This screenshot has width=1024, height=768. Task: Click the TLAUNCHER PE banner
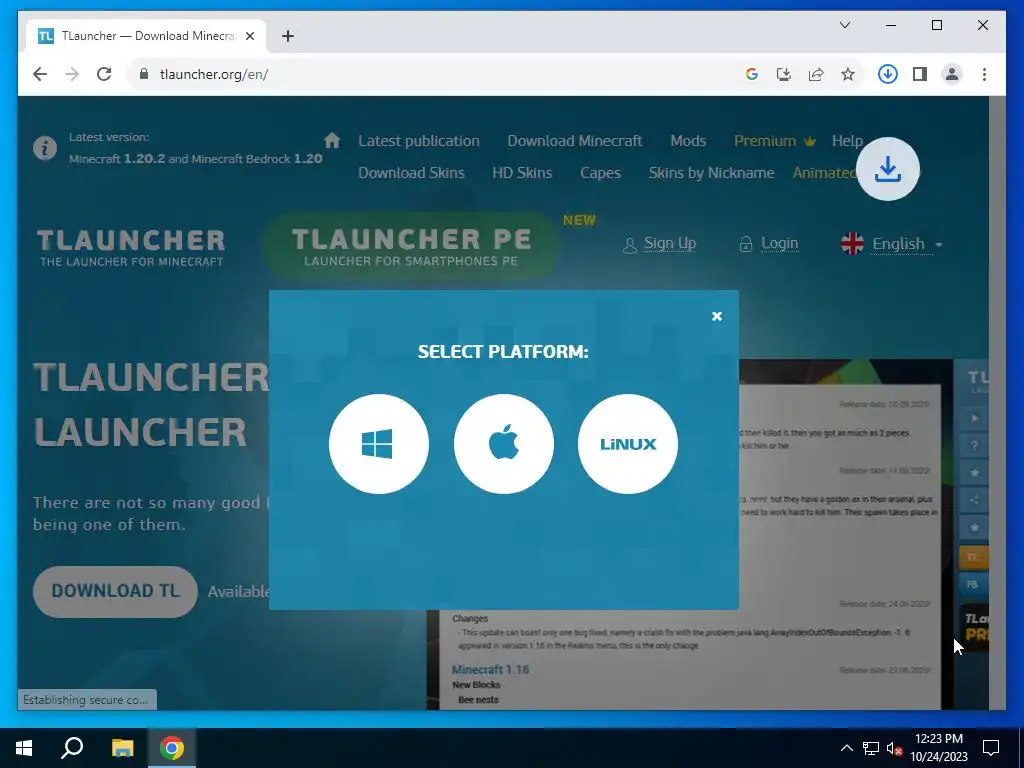[411, 246]
